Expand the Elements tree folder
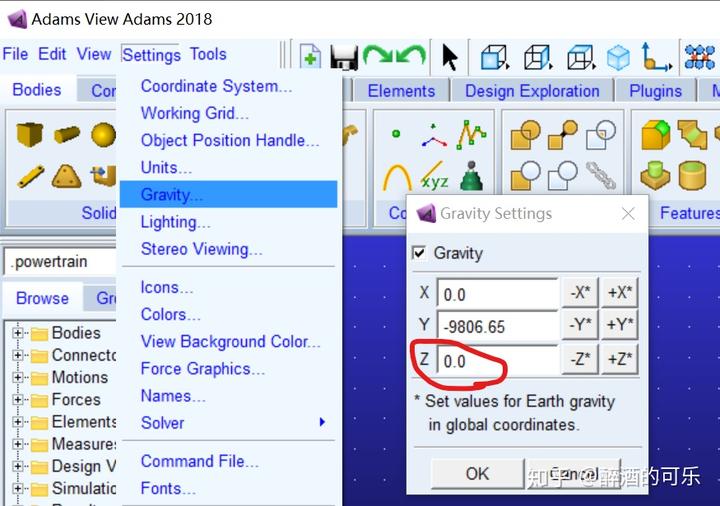Screen dimensions: 720x506 point(17,421)
